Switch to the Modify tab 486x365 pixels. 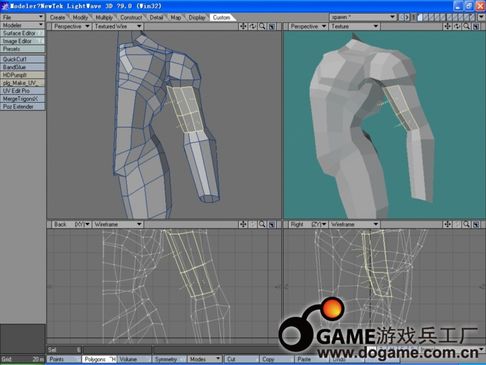[x=80, y=17]
